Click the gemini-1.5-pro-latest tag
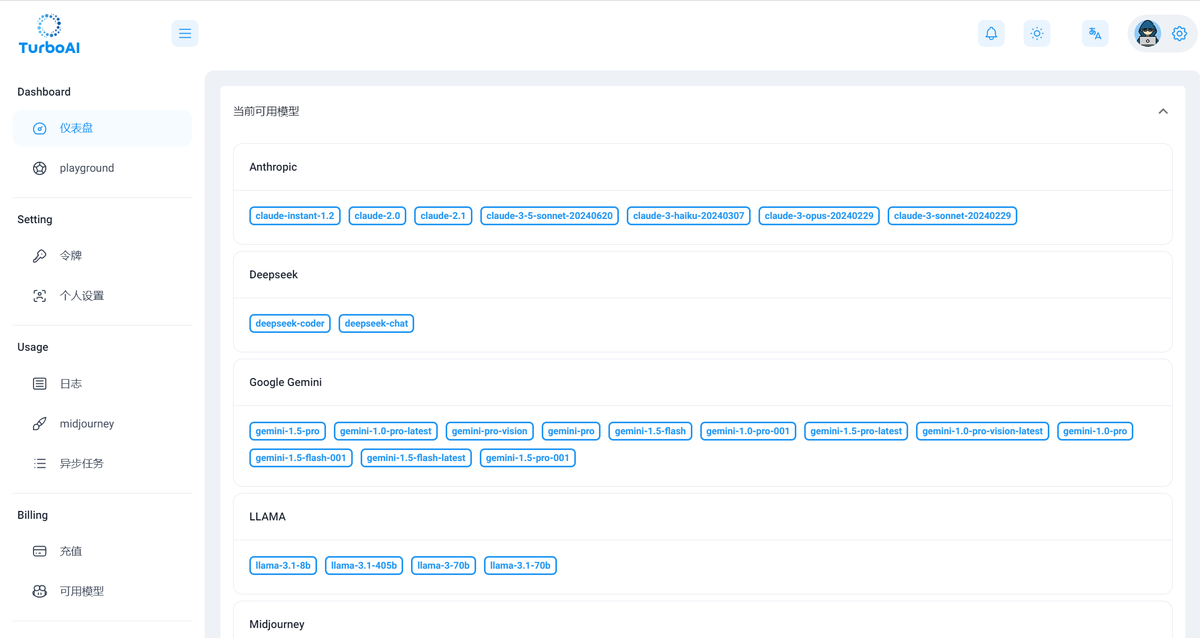 pos(857,432)
